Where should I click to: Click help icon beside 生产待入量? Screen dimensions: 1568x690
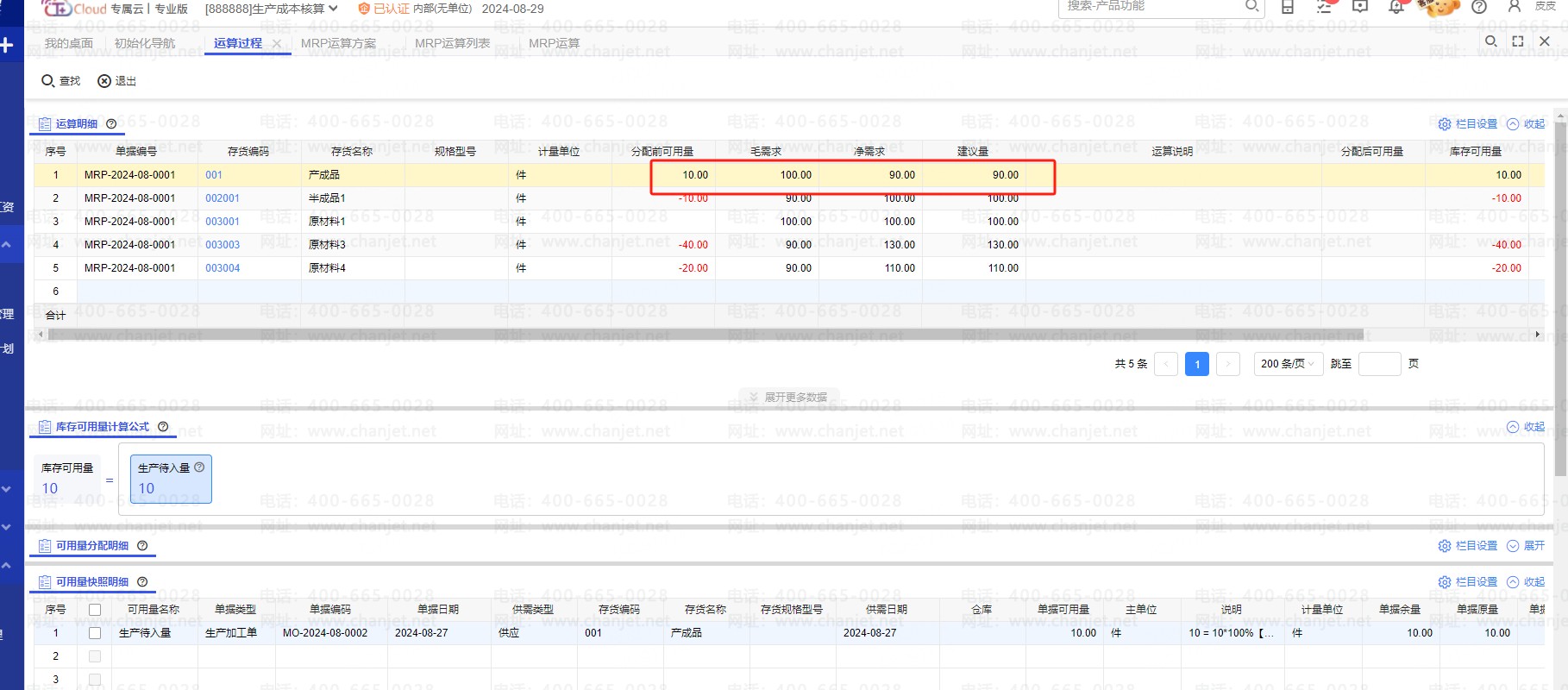(199, 467)
